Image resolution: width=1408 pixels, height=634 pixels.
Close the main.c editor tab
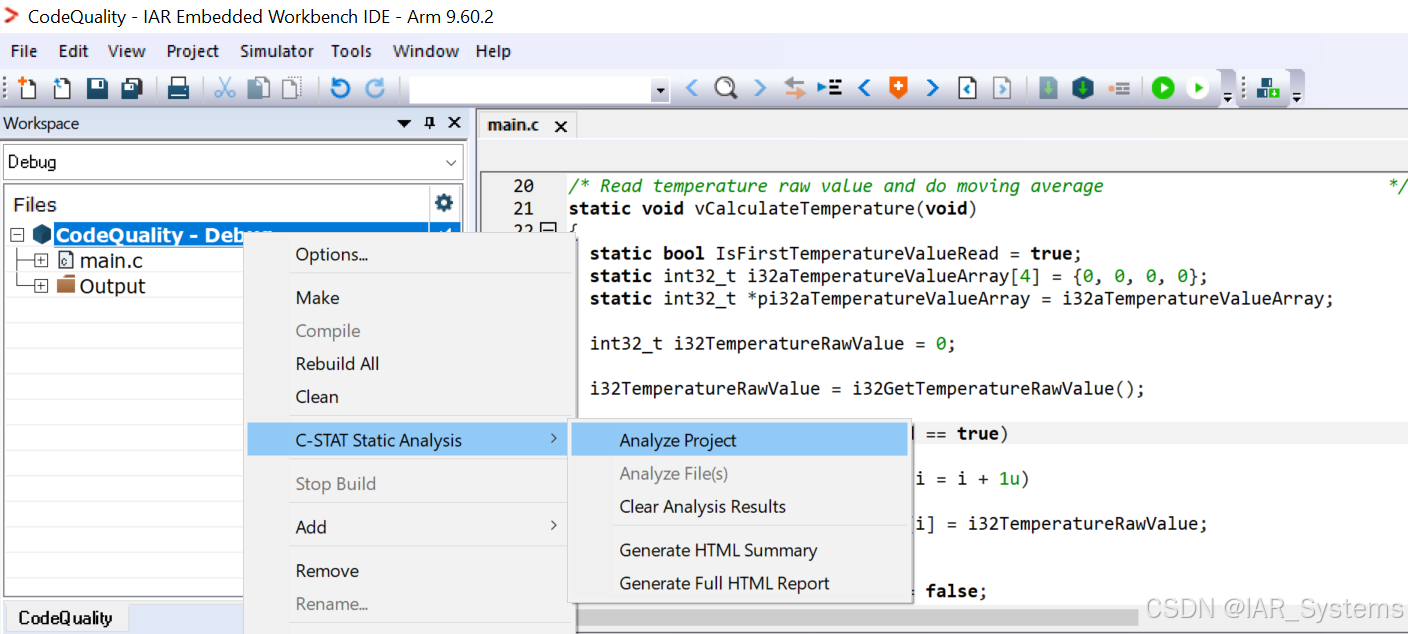[561, 126]
